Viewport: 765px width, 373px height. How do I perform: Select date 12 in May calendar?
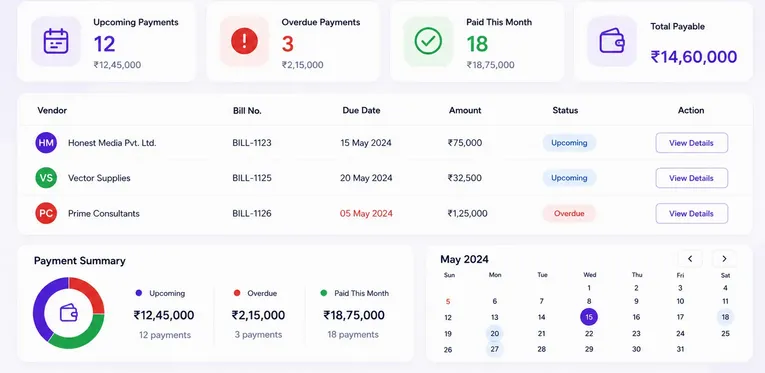pos(448,317)
